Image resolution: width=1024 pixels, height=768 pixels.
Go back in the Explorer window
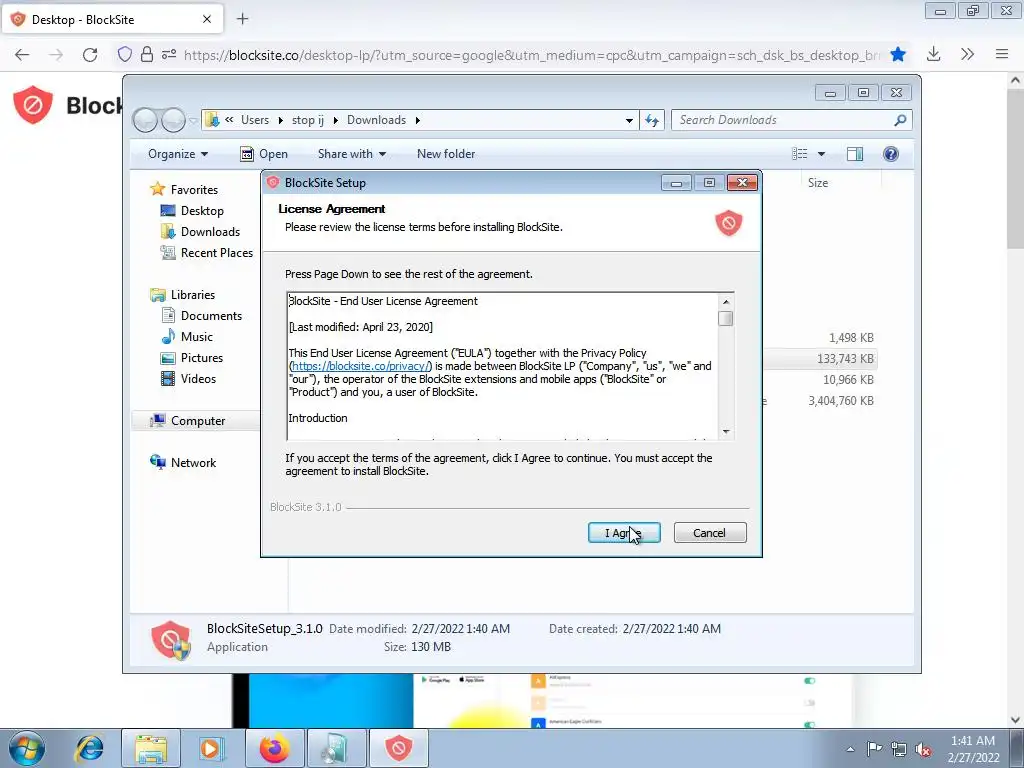click(145, 120)
